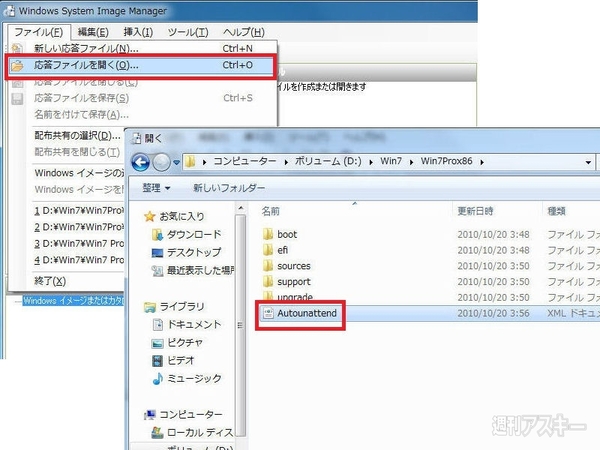Viewport: 600px width, 450px height.
Task: Click the open-folder icon beside 応答ファイルを開く
Action: 17,66
